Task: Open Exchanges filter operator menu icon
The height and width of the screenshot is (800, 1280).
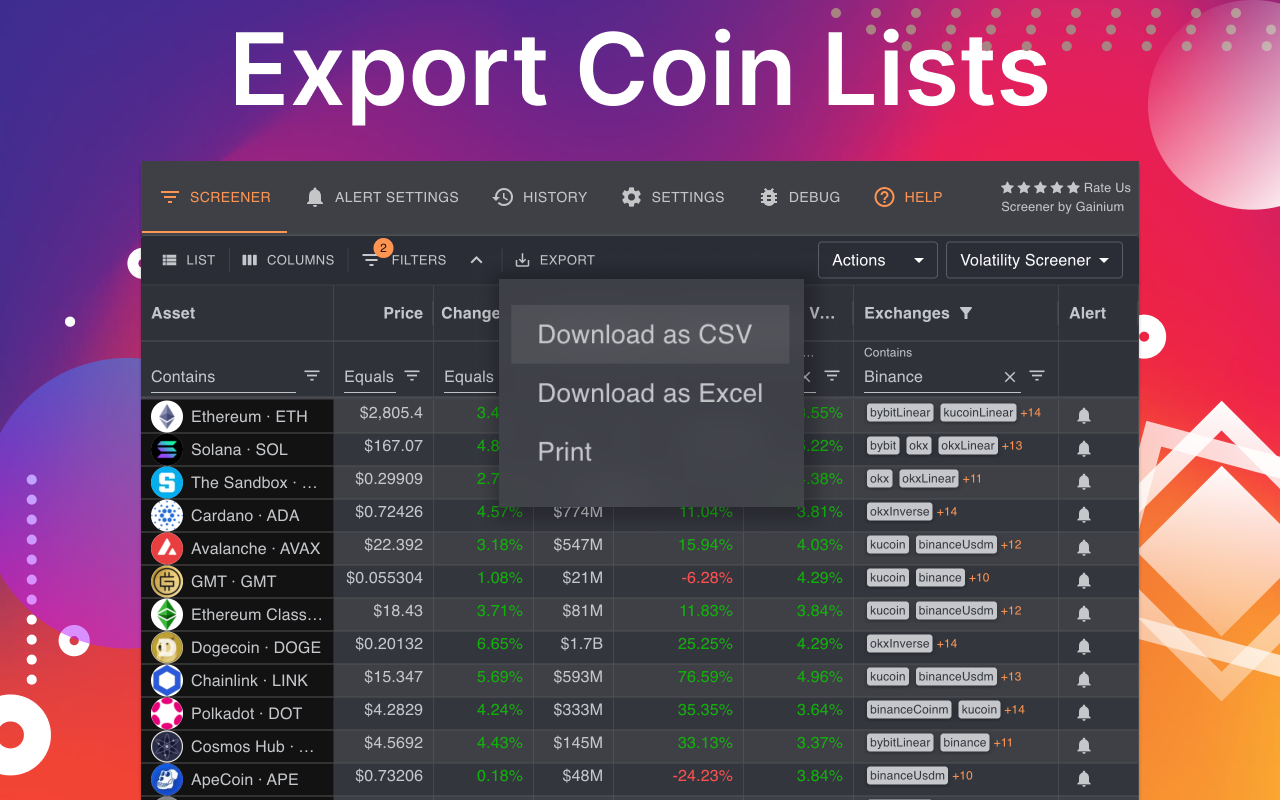Action: pos(1037,376)
